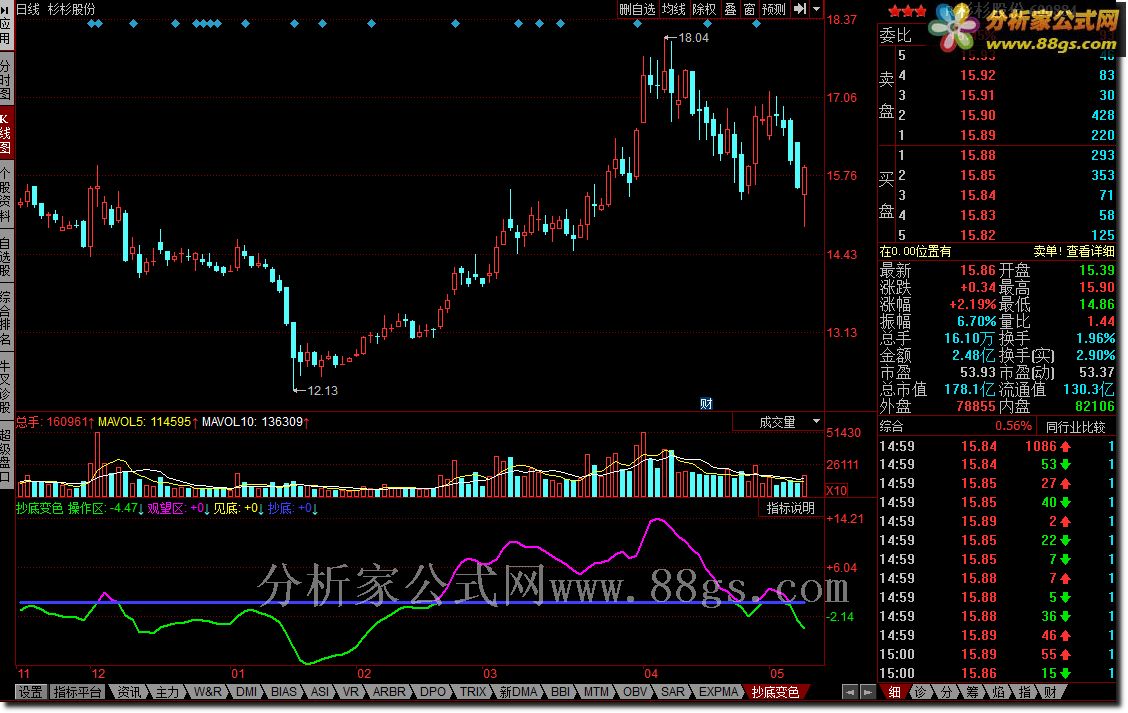The height and width of the screenshot is (713, 1128).
Task: Switch to 分时图 in left sidebar
Action: click(x=6, y=79)
